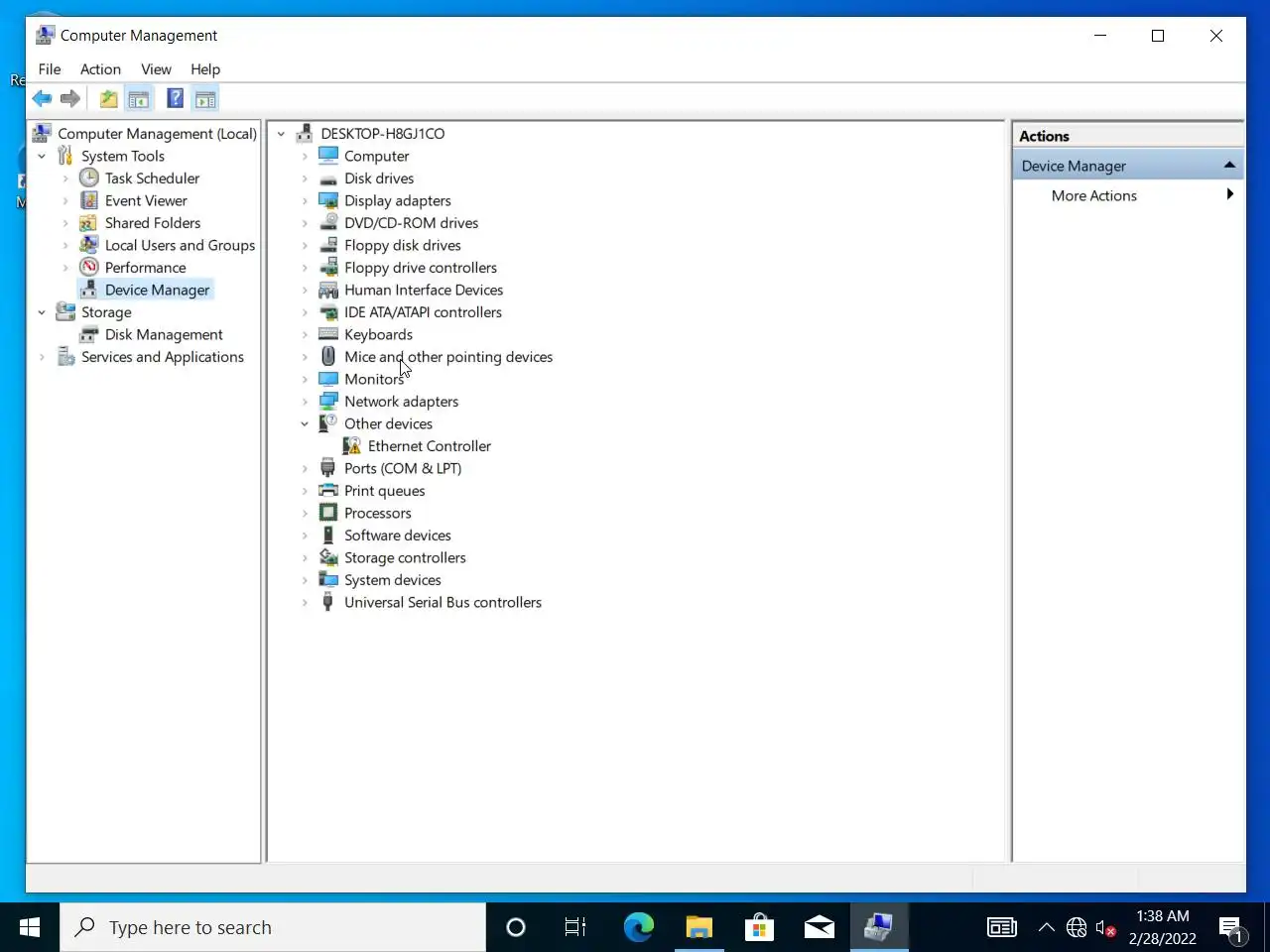1270x952 pixels.
Task: Open the Help menu
Action: pos(205,69)
